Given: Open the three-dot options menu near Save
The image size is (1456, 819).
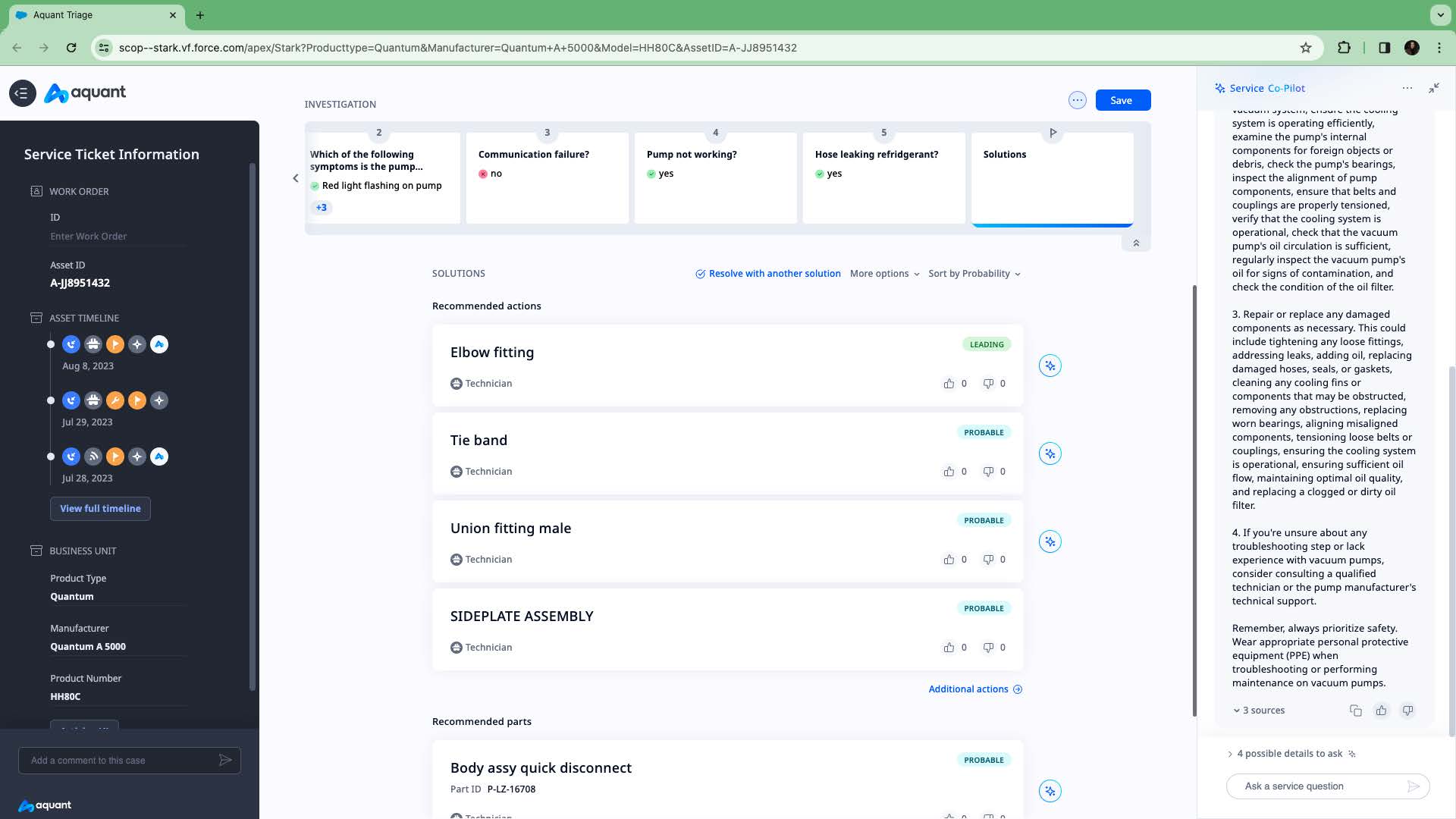Looking at the screenshot, I should click(1078, 99).
